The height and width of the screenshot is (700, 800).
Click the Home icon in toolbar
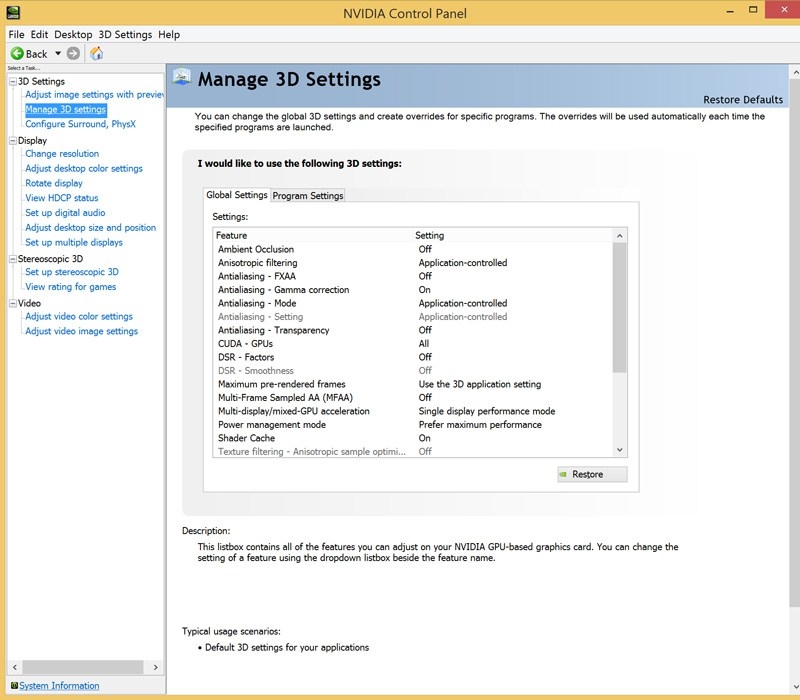coord(96,53)
